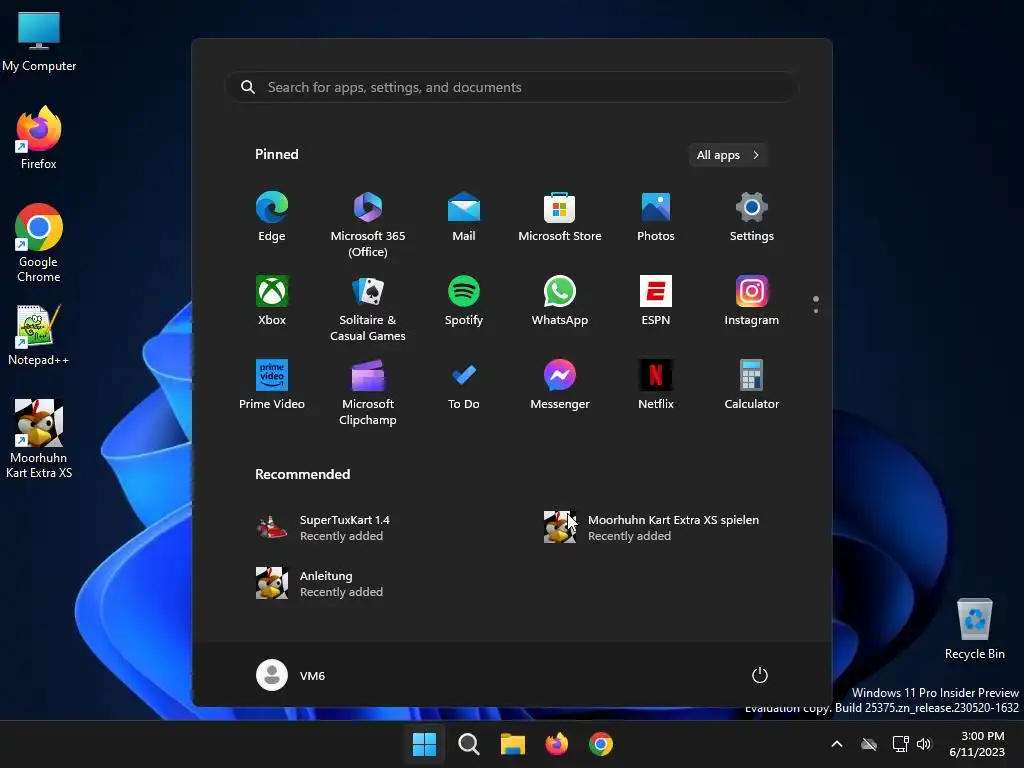Open Netflix
Image resolution: width=1024 pixels, height=768 pixels.
(656, 385)
